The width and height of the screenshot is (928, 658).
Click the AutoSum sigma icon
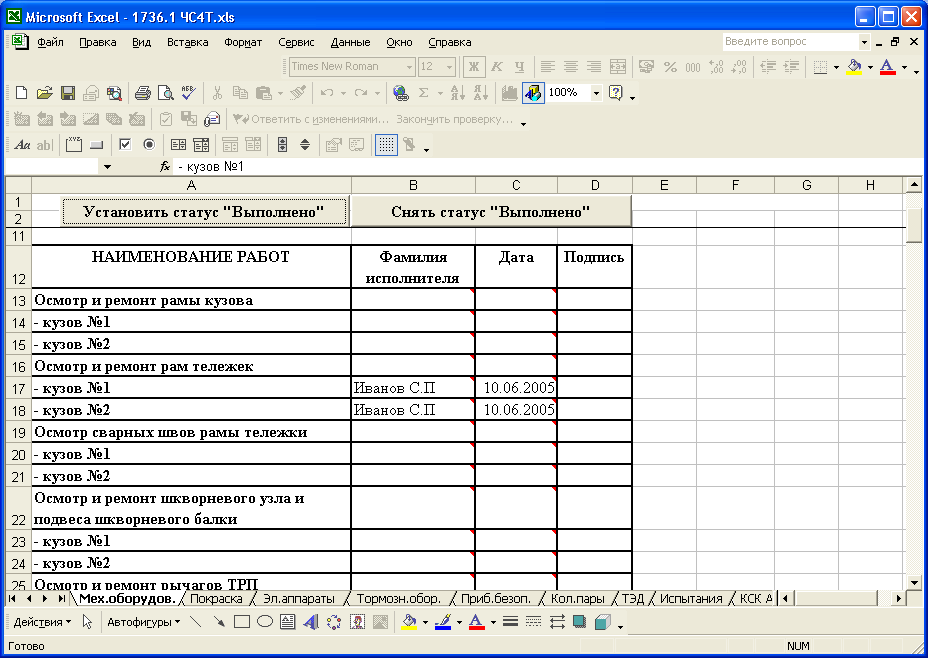423,93
